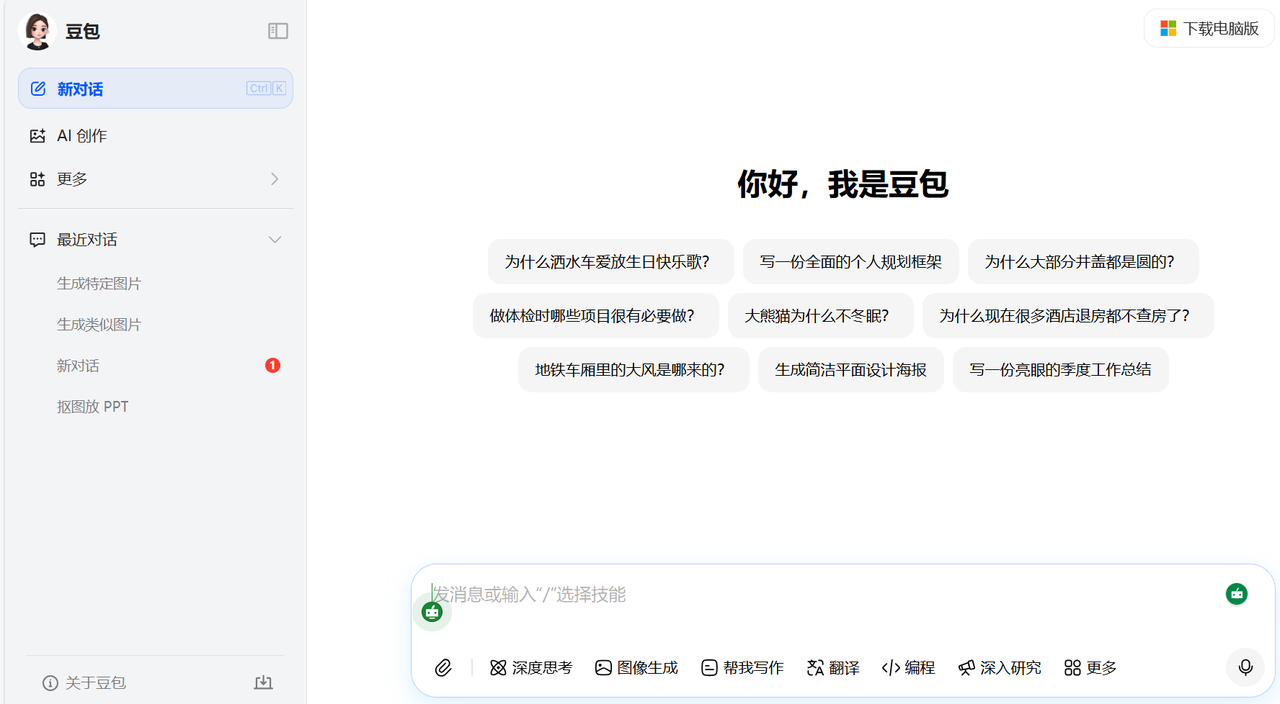Click the 帮我写作 document icon
Screen dimensions: 1280x704
coord(709,668)
